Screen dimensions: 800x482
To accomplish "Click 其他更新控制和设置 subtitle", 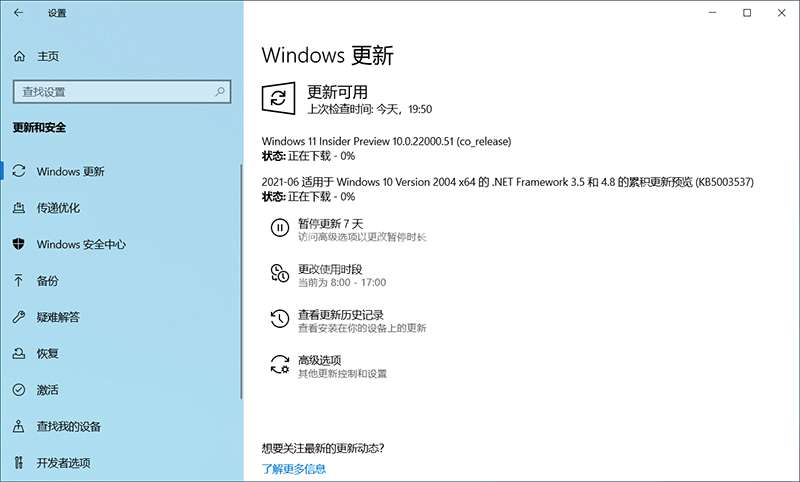I will click(342, 374).
